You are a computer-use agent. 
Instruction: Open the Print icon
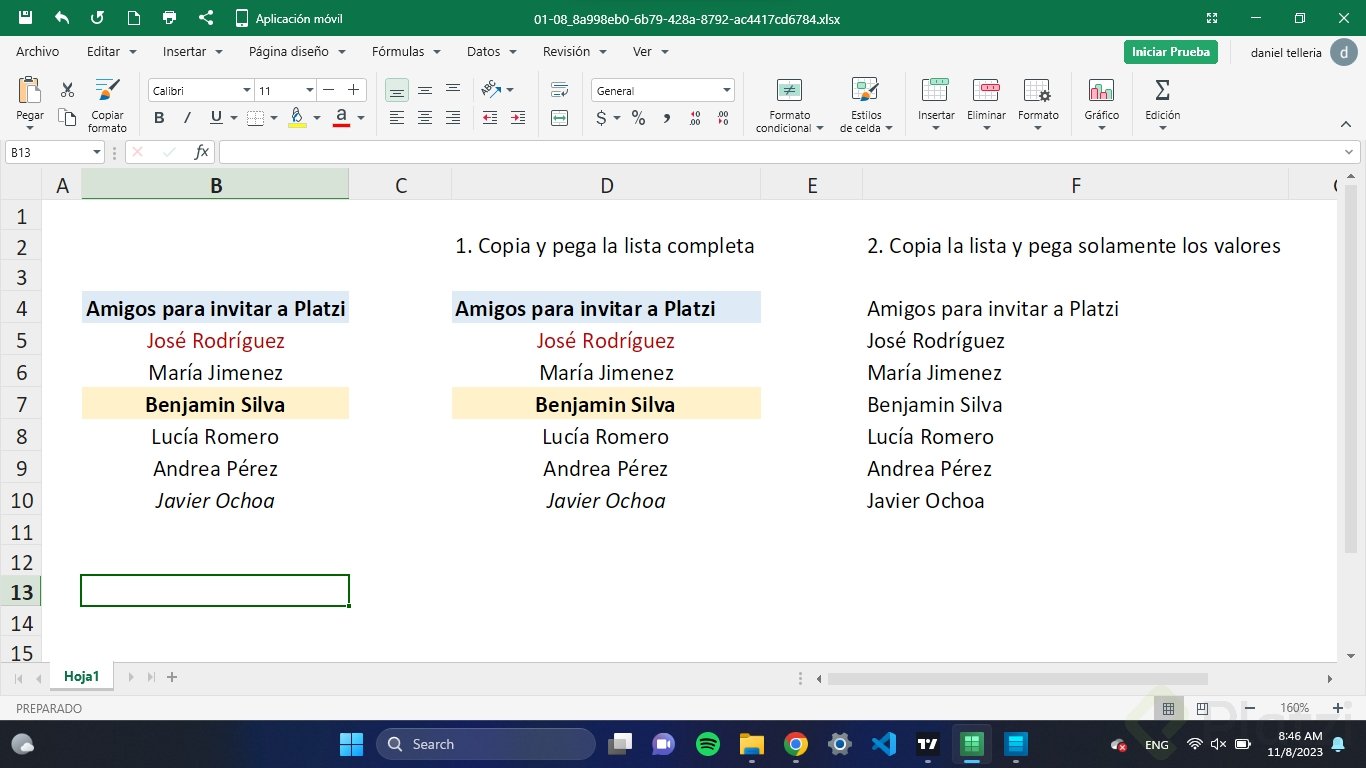coord(169,18)
